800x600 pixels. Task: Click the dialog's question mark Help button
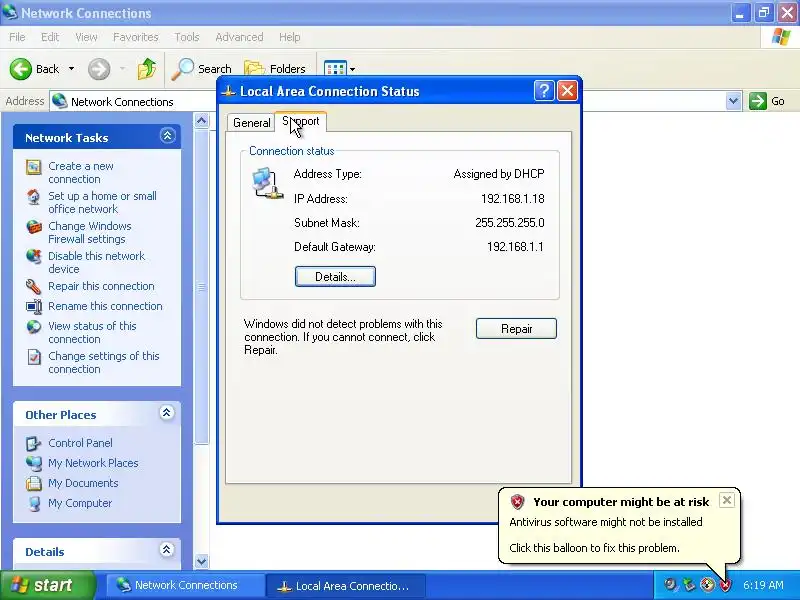[544, 91]
